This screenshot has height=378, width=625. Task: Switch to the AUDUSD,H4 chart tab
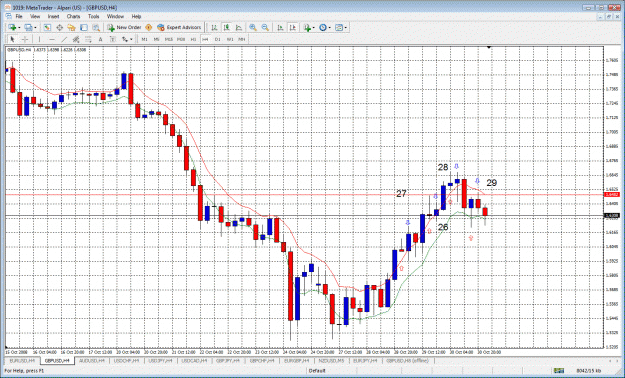click(92, 361)
